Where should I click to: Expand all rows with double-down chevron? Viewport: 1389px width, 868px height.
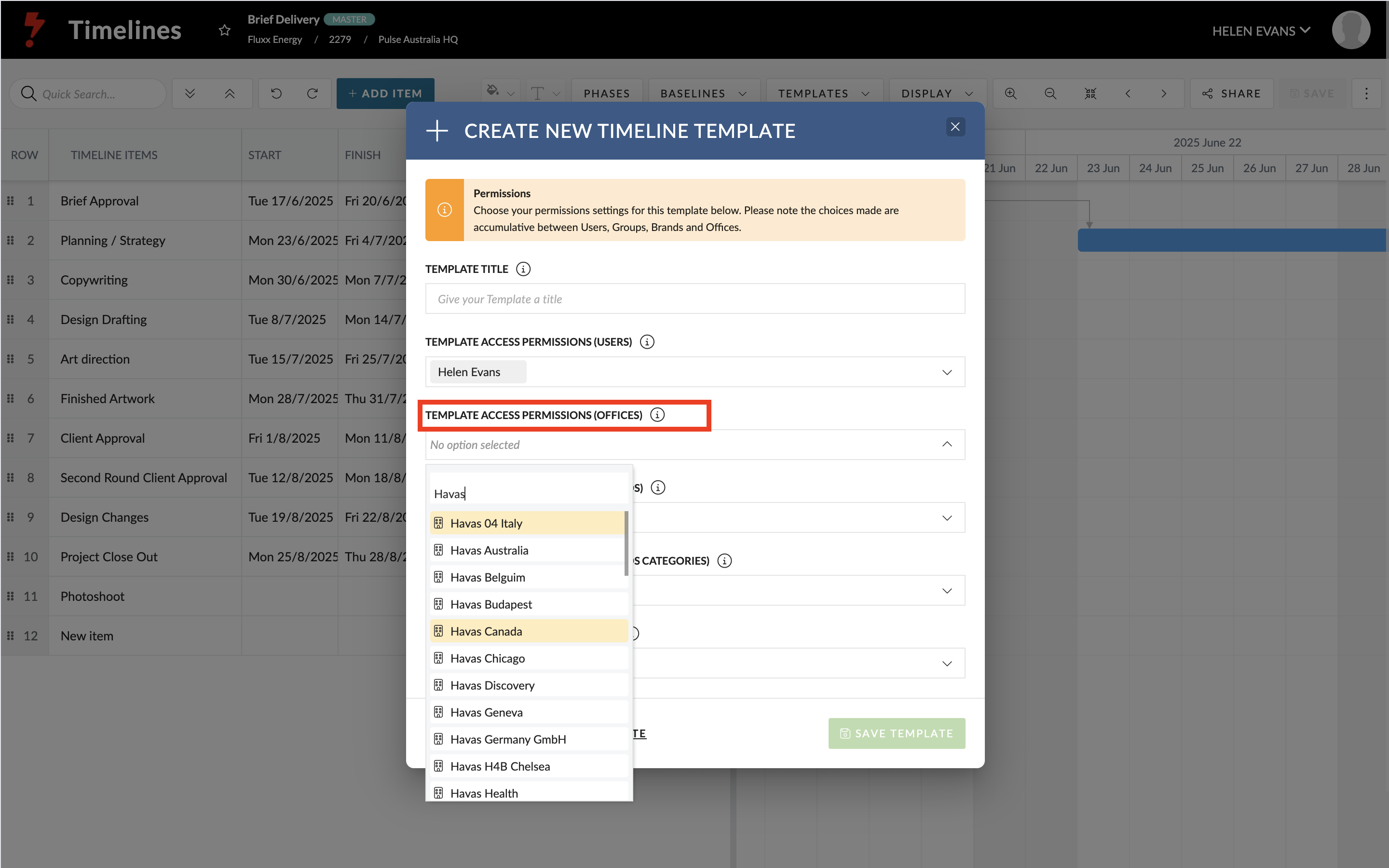pos(190,93)
